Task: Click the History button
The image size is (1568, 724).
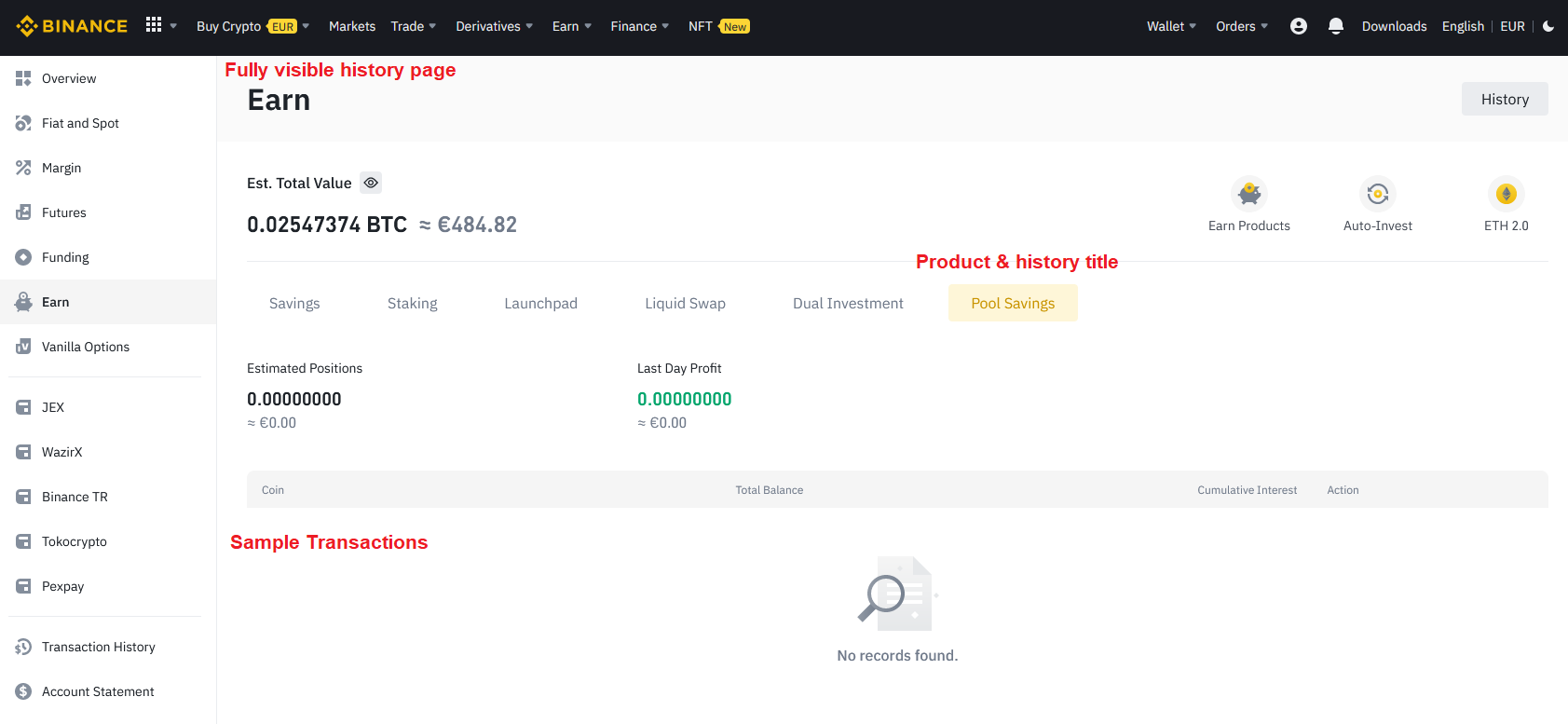Action: pos(1505,99)
